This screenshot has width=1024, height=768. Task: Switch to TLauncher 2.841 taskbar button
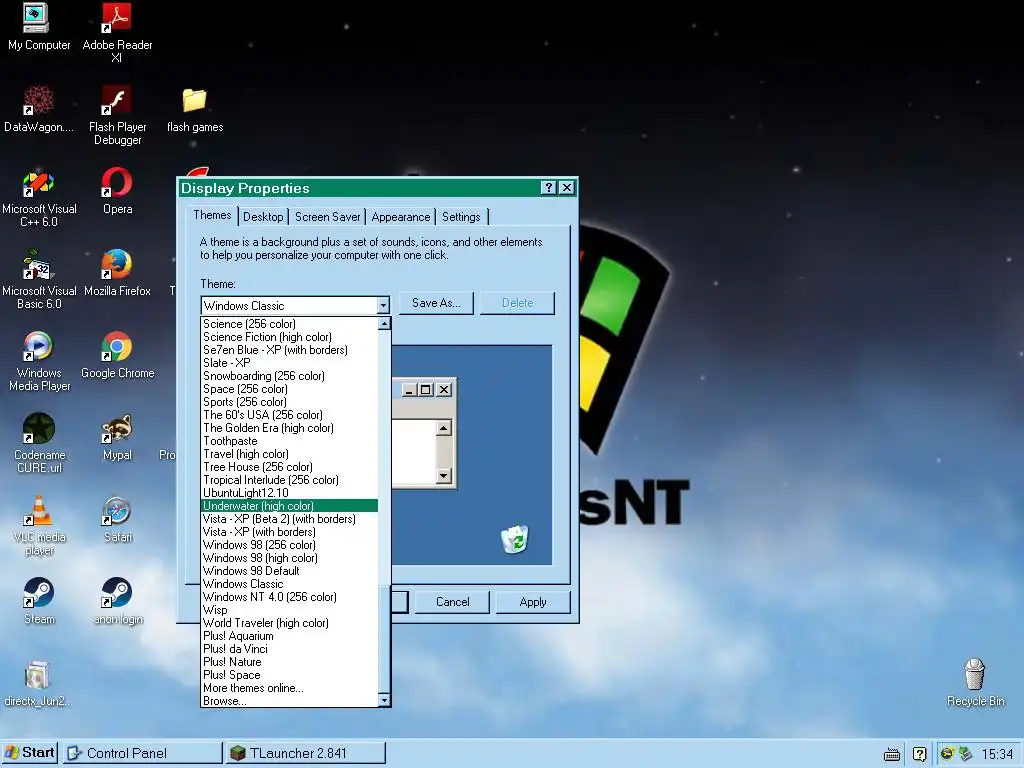point(306,753)
